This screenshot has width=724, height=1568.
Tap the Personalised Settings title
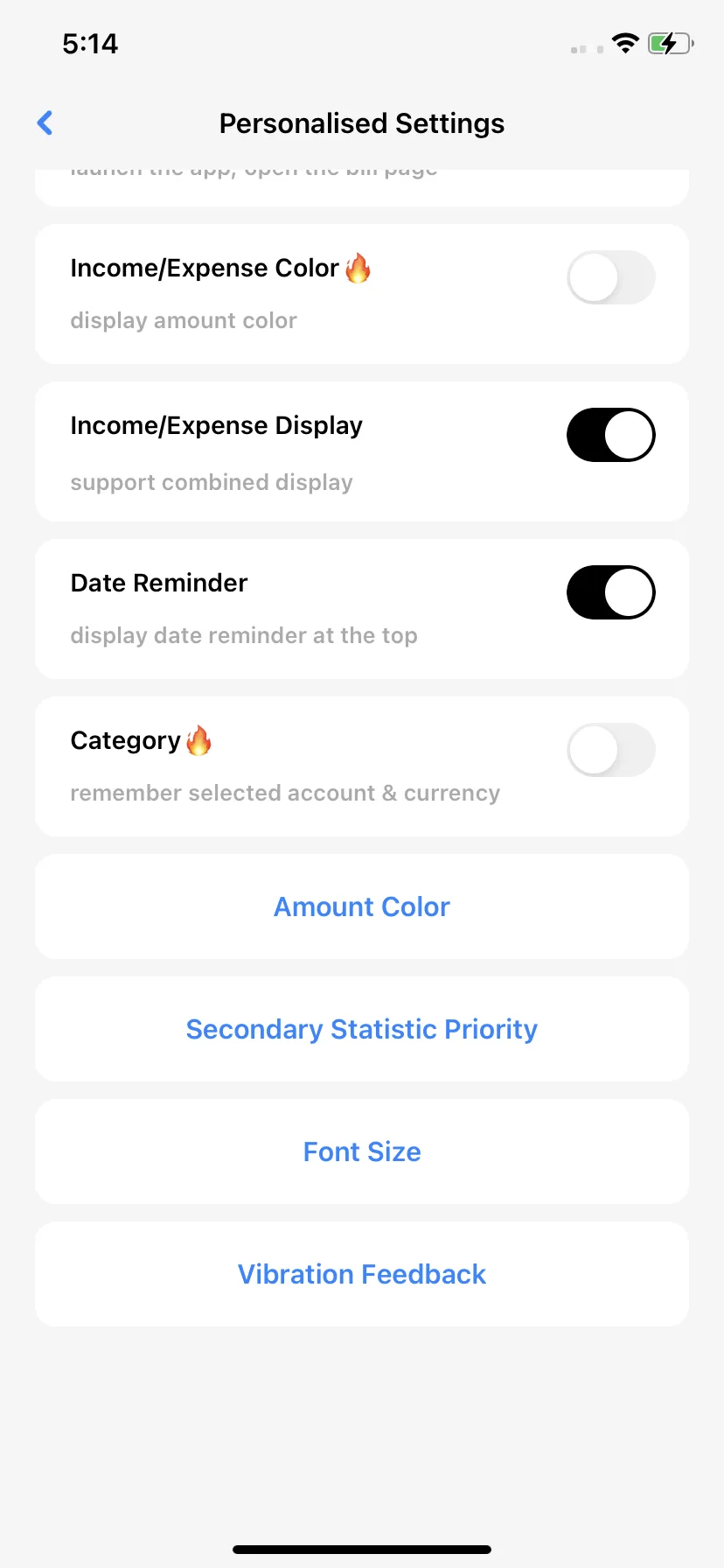pos(362,123)
